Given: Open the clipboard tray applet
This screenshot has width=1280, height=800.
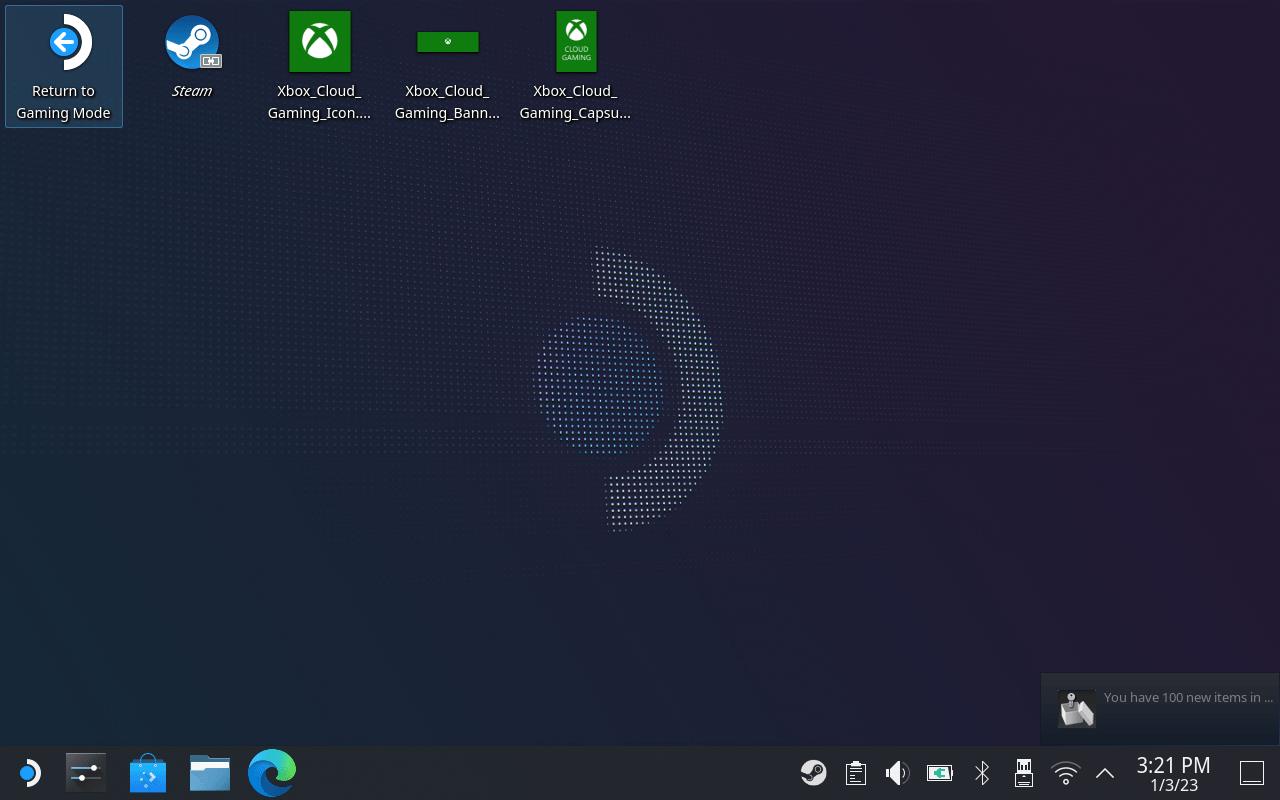Looking at the screenshot, I should 855,773.
